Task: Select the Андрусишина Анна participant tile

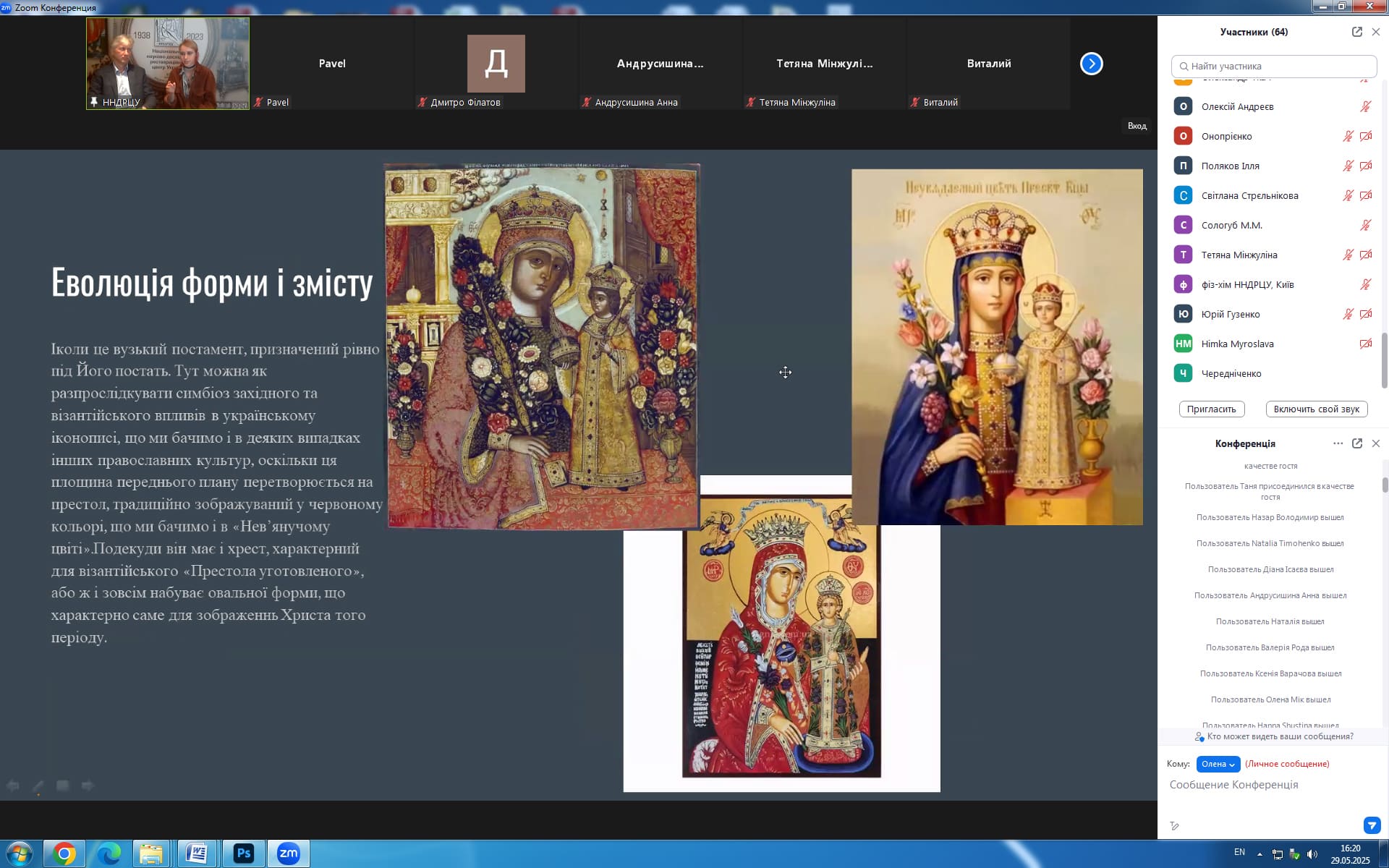Action: tap(660, 64)
